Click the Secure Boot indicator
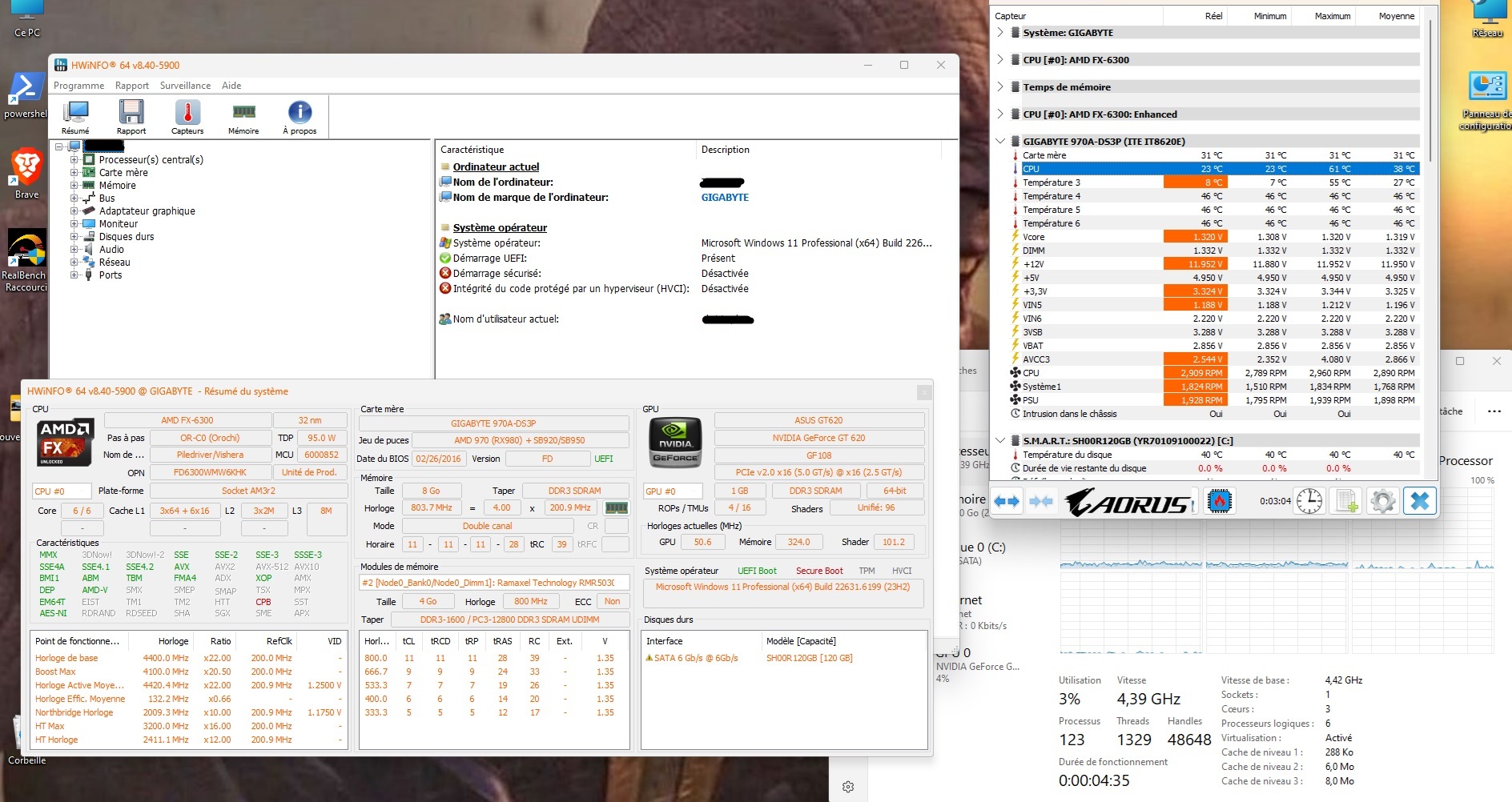The width and height of the screenshot is (1512, 802). pyautogui.click(x=818, y=571)
